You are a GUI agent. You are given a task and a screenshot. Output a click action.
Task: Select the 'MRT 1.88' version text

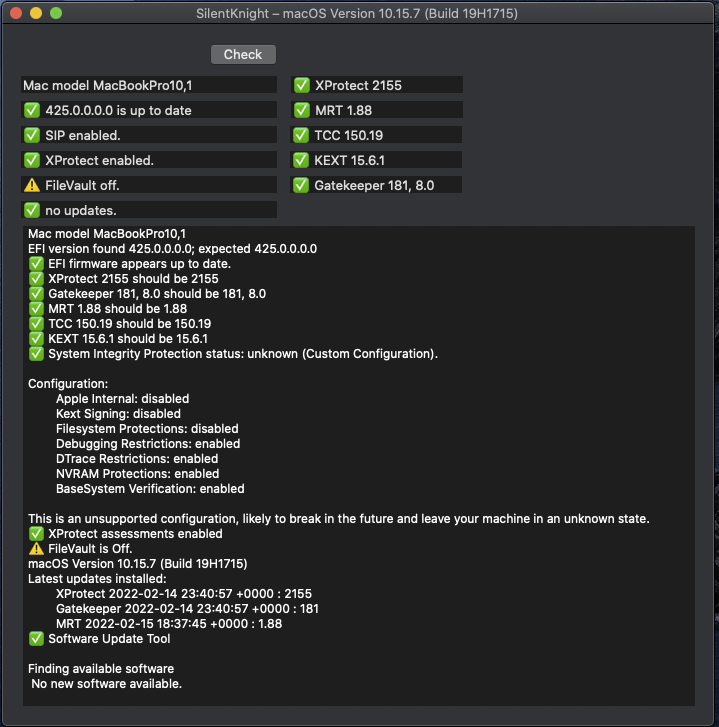(x=344, y=110)
